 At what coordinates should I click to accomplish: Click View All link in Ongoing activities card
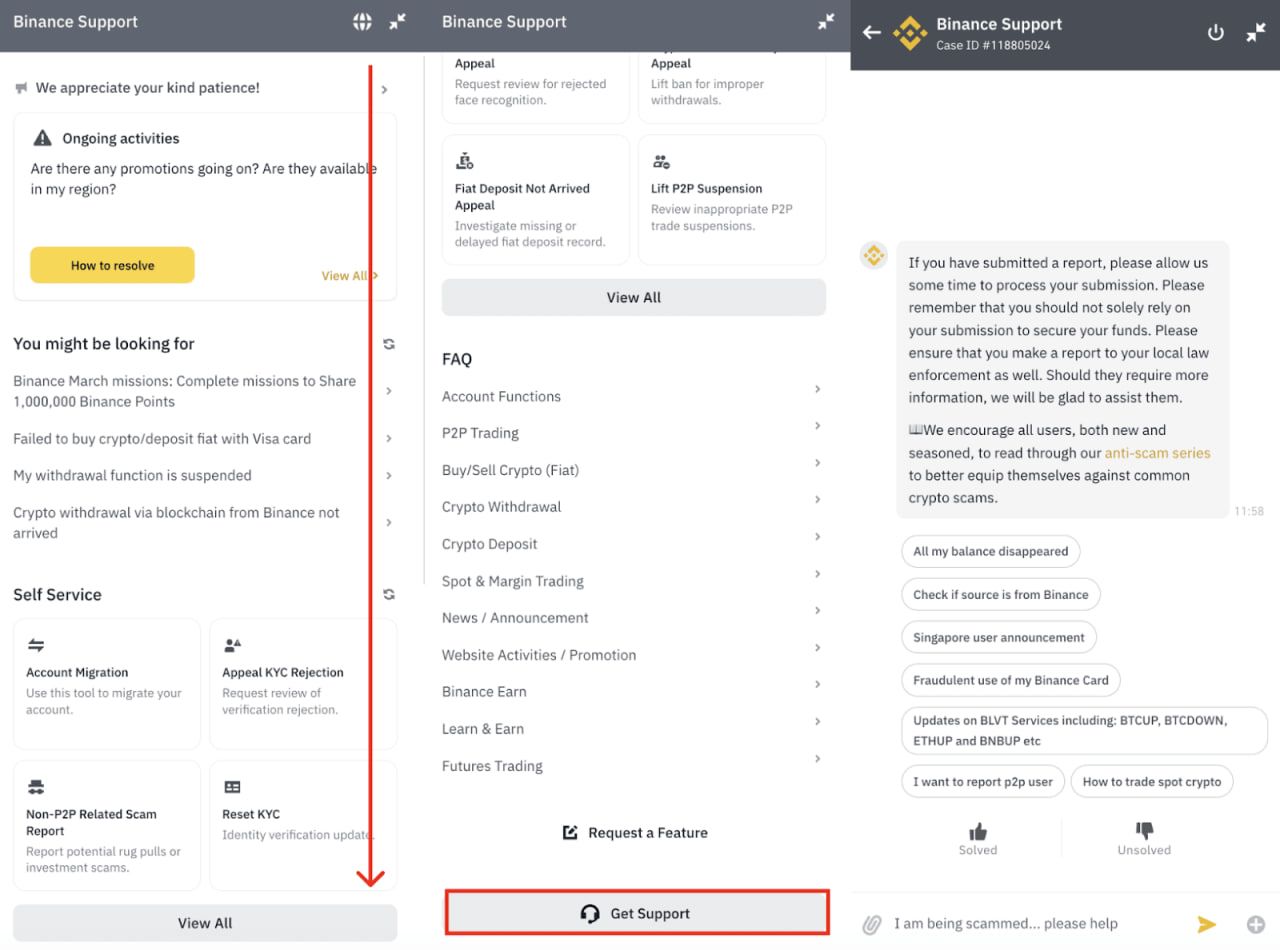[349, 276]
